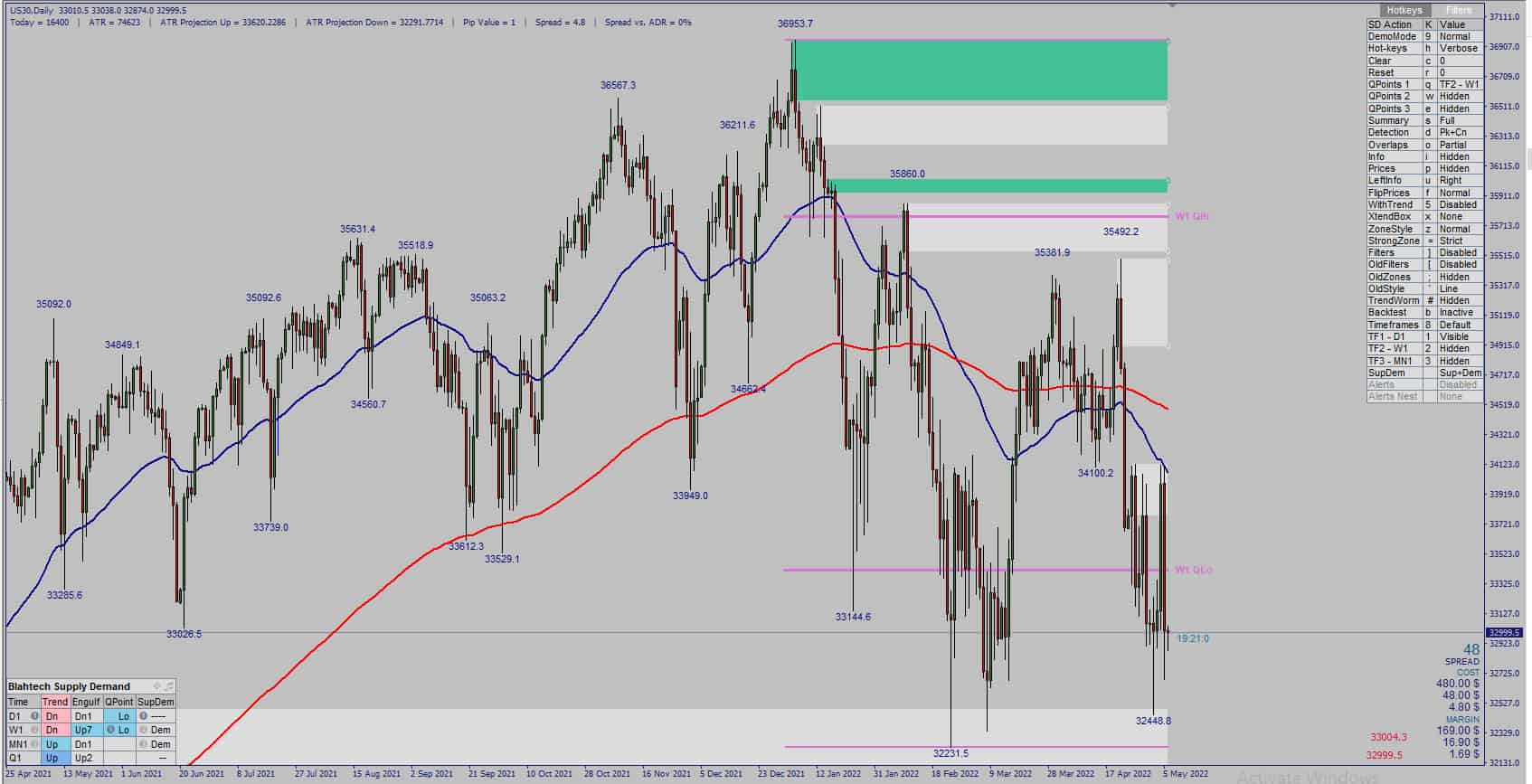The height and width of the screenshot is (784, 1532).
Task: Toggle Hot-keys Verbose setting
Action: coord(1460,49)
